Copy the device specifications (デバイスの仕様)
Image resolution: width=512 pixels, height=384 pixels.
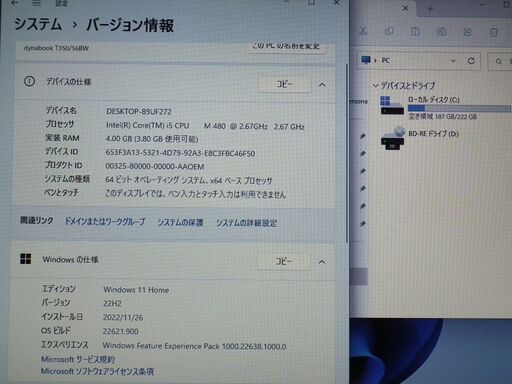[284, 84]
